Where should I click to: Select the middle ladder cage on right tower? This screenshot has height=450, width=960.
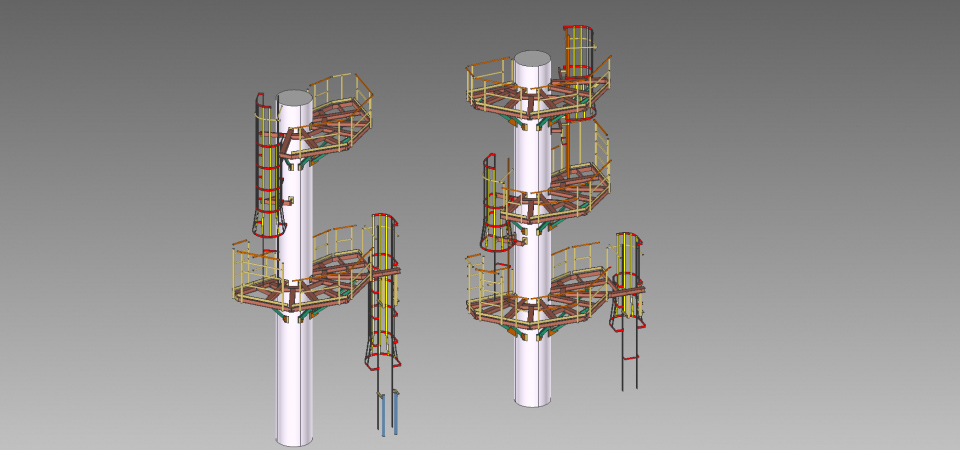pos(495,200)
